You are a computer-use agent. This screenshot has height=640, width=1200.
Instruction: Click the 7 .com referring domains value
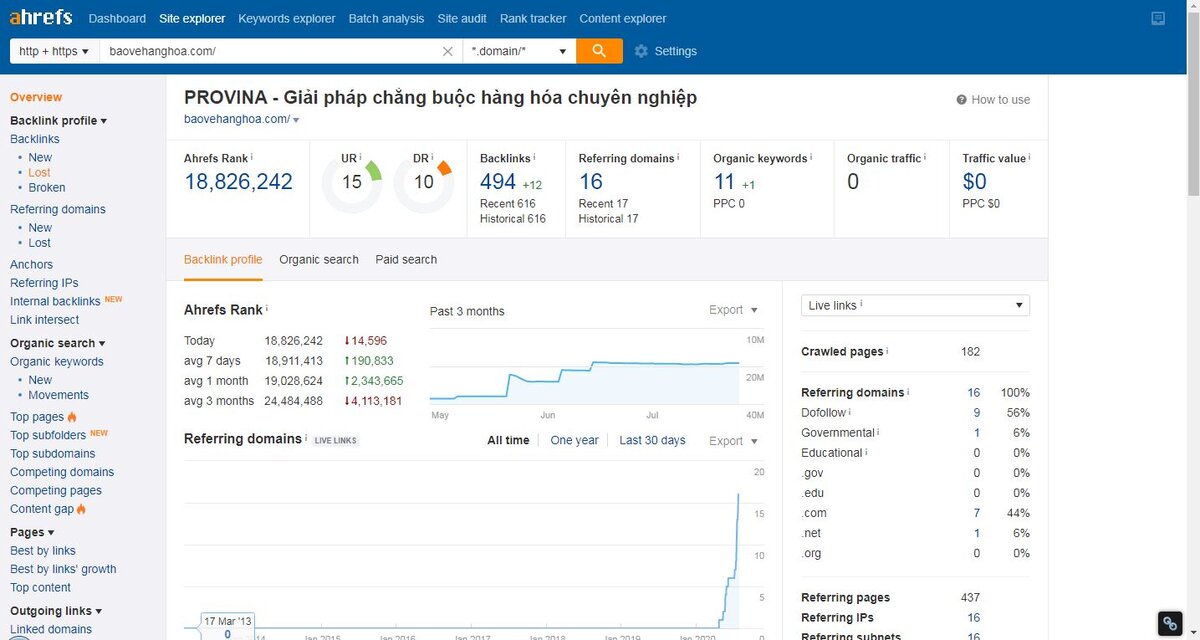(x=976, y=512)
